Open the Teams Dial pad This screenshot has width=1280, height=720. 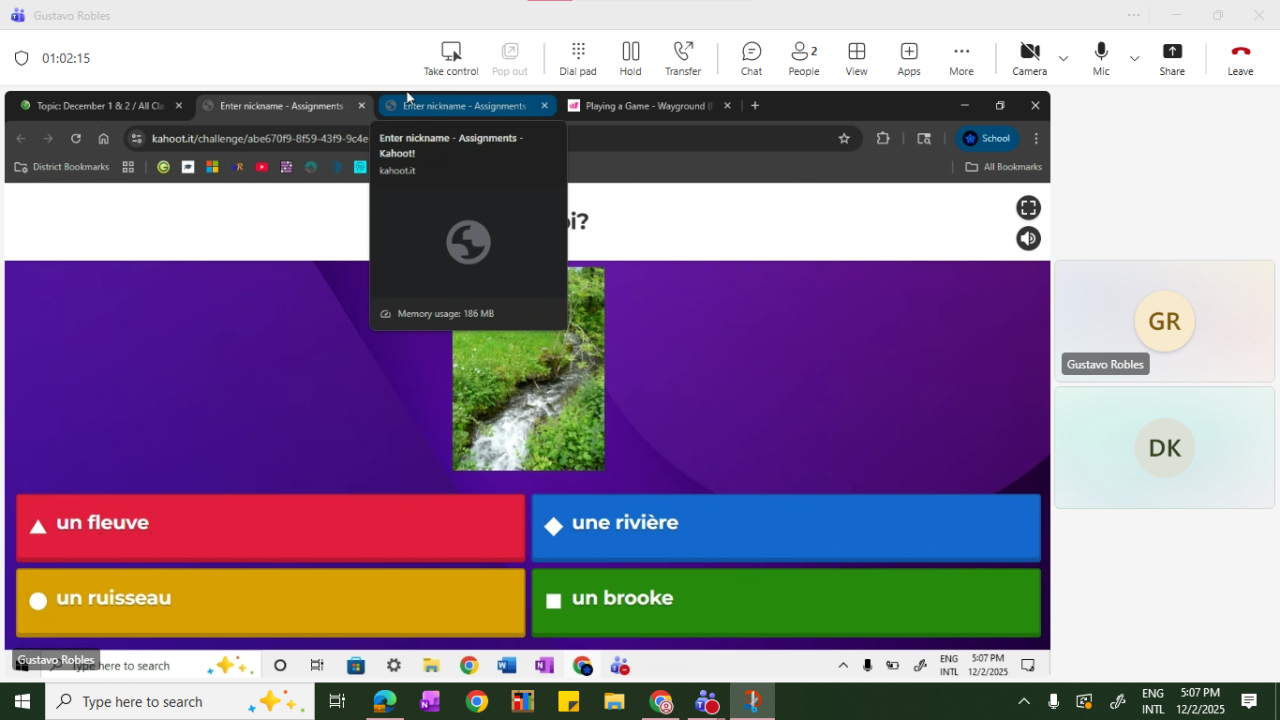577,58
